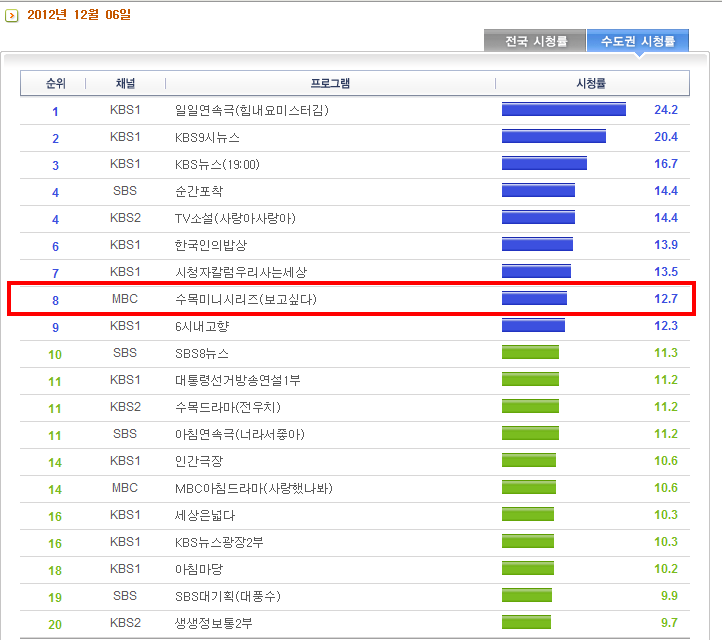Click the SBS channel in the 순간포착 row
This screenshot has height=640, width=722.
[125, 191]
